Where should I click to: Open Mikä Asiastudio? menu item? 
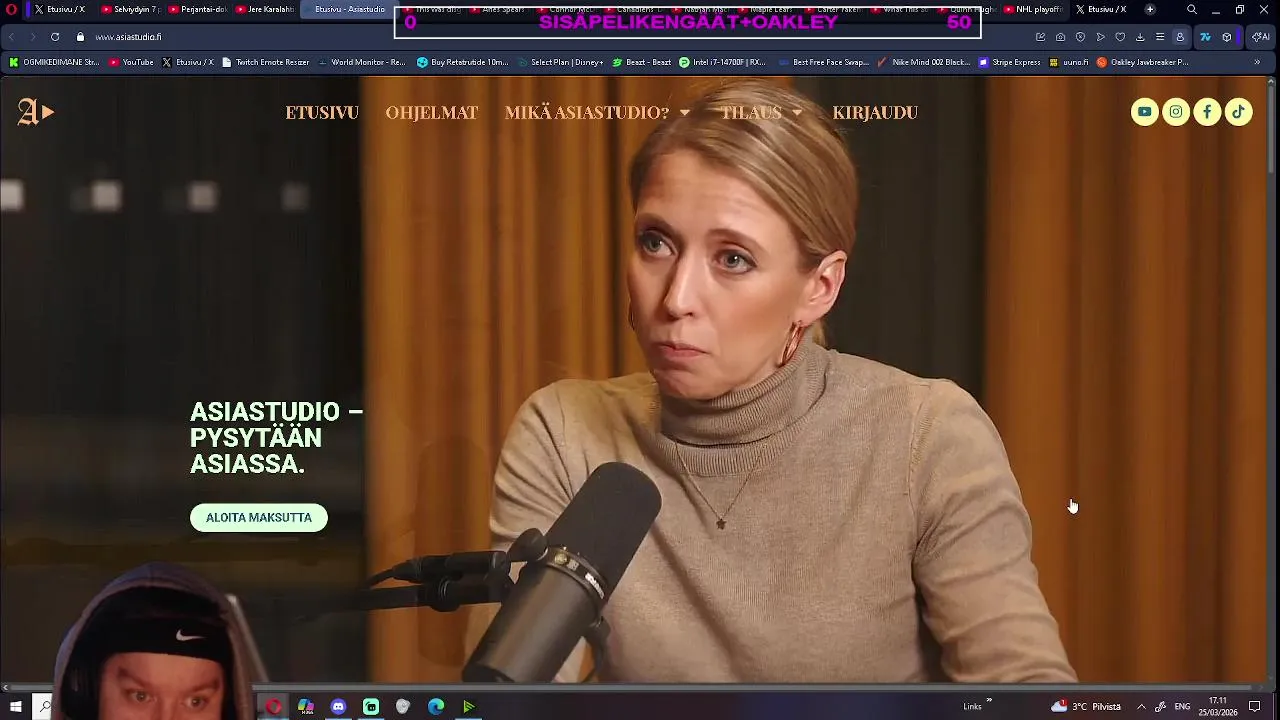(x=587, y=113)
